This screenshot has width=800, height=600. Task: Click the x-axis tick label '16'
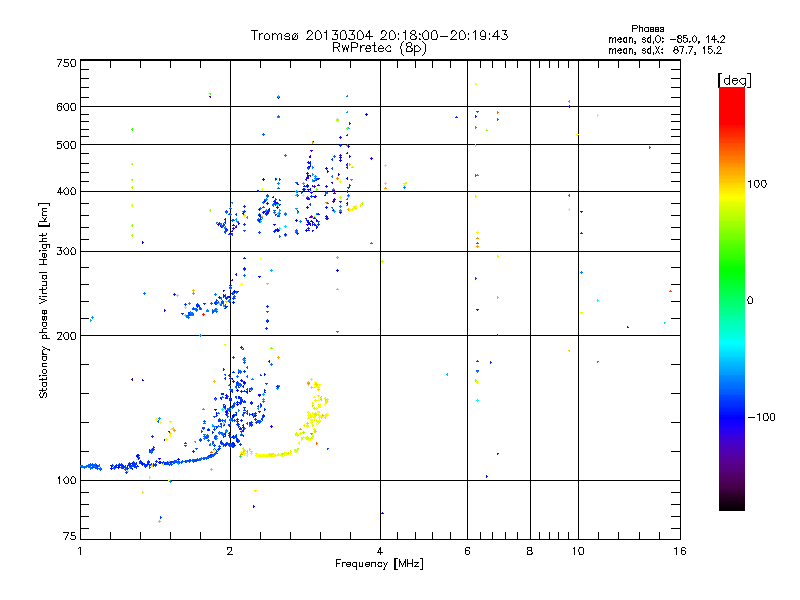pyautogui.click(x=680, y=551)
